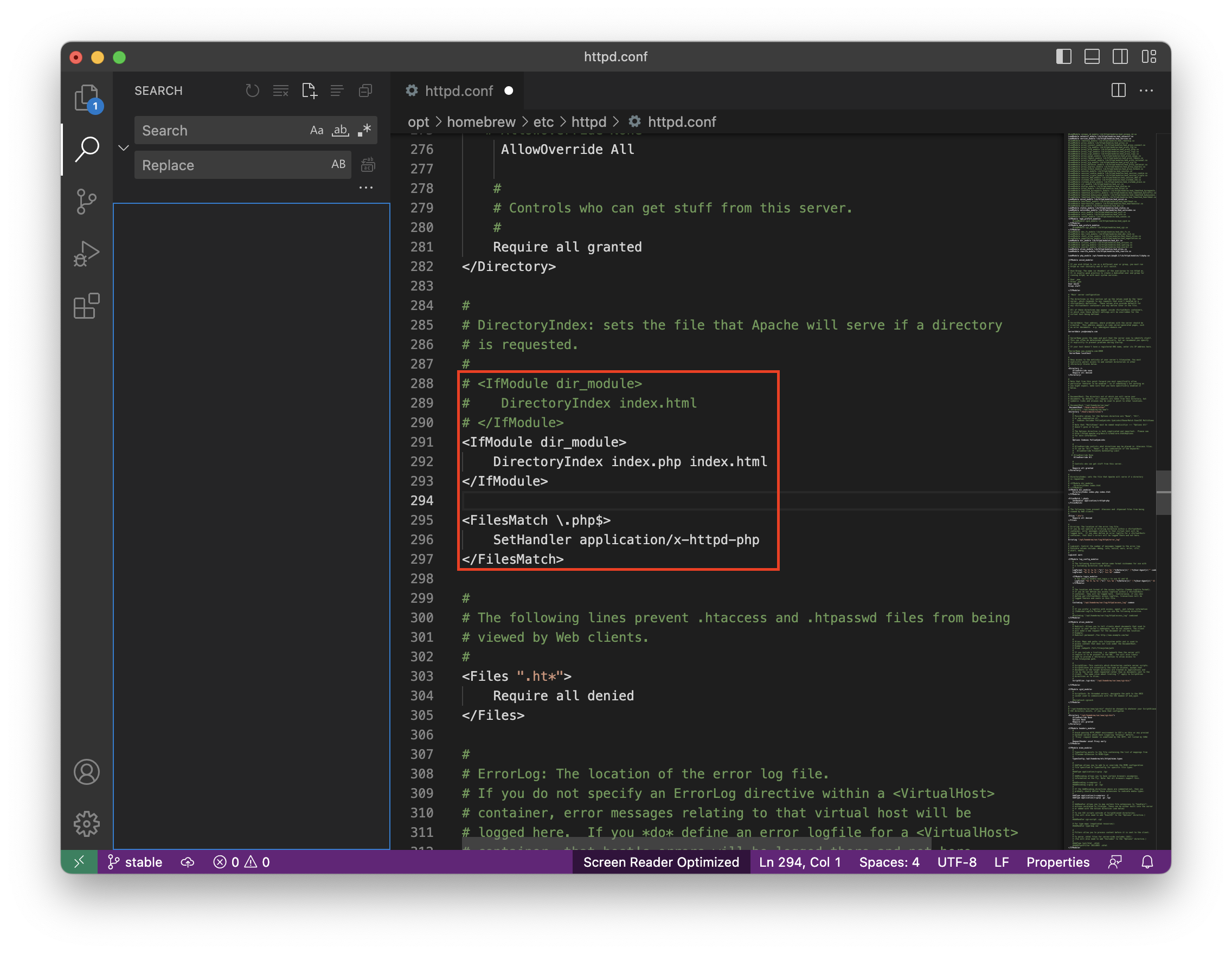
Task: Open the 'httpd' breadcrumb folder segment
Action: 588,122
